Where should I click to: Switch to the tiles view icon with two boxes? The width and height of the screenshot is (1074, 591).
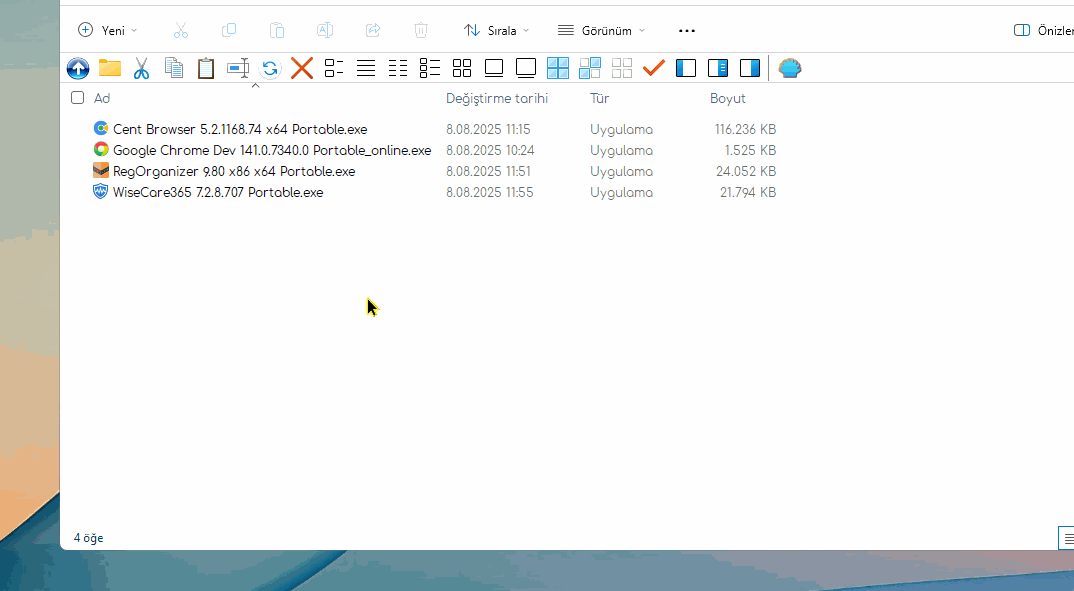(334, 68)
